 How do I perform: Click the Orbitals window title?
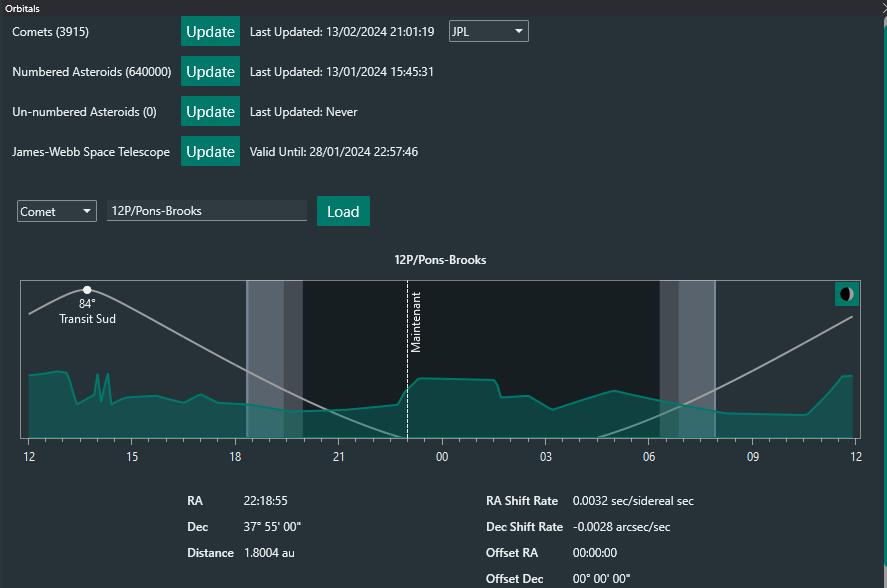[23, 8]
